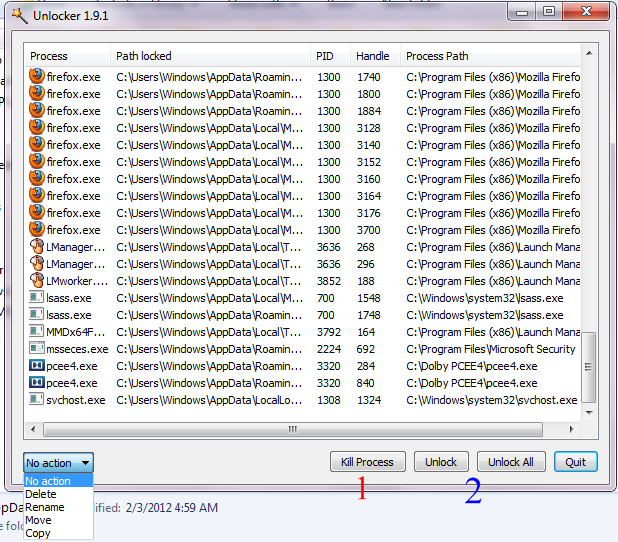Select handle value 692
618x542 pixels.
pos(366,349)
